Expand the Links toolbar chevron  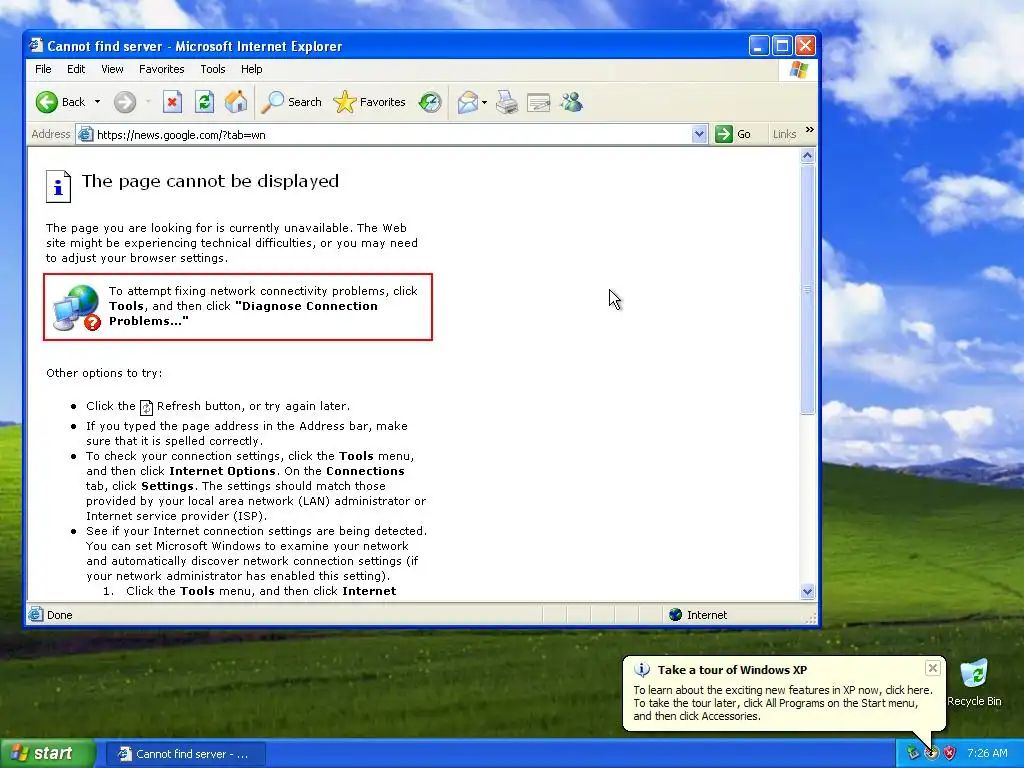[810, 130]
